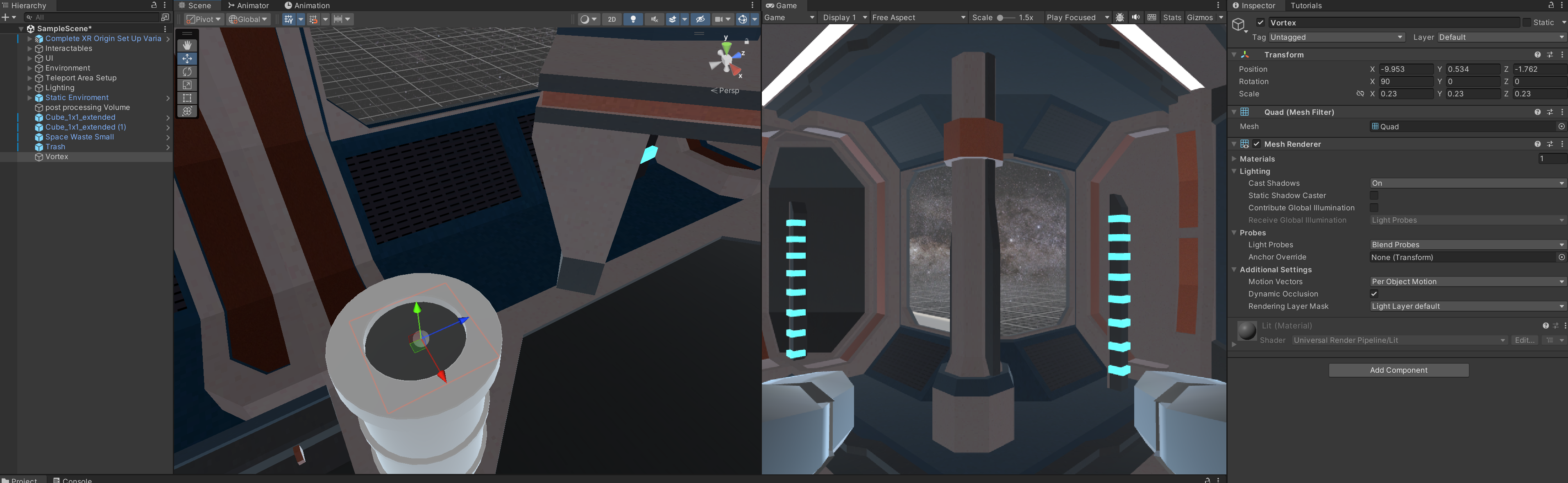
Task: Select the Scale tool
Action: 187,85
